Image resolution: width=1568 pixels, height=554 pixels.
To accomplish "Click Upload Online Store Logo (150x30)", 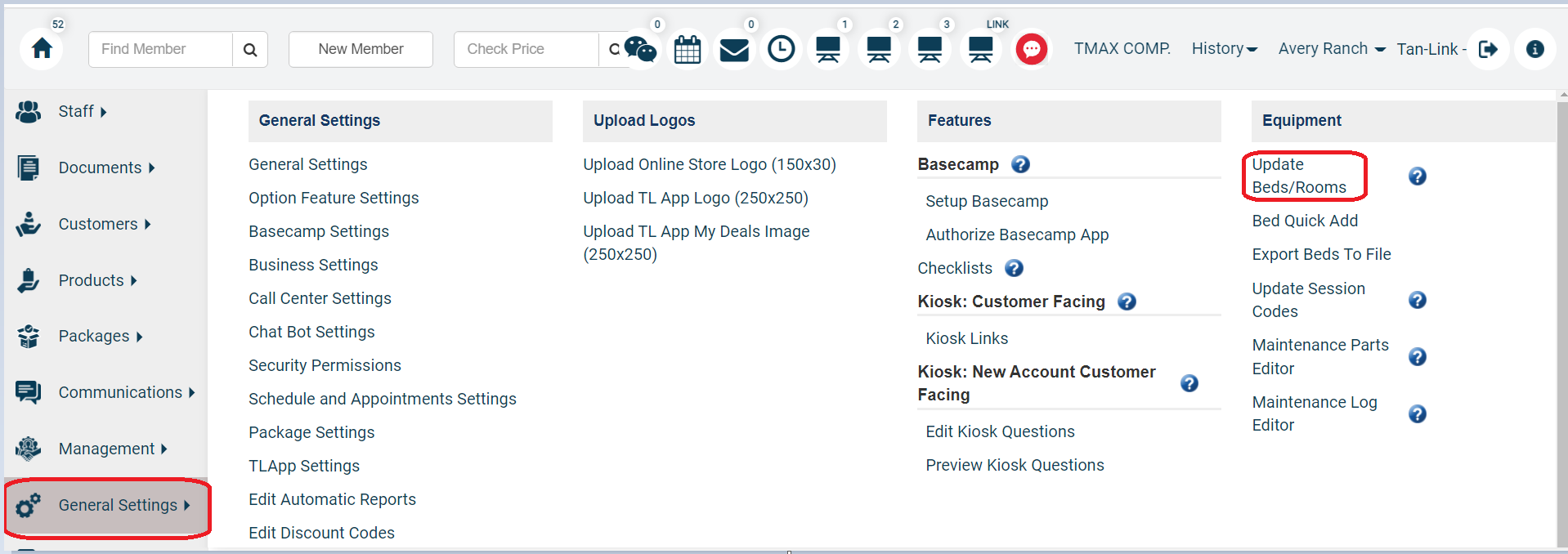I will pos(710,165).
